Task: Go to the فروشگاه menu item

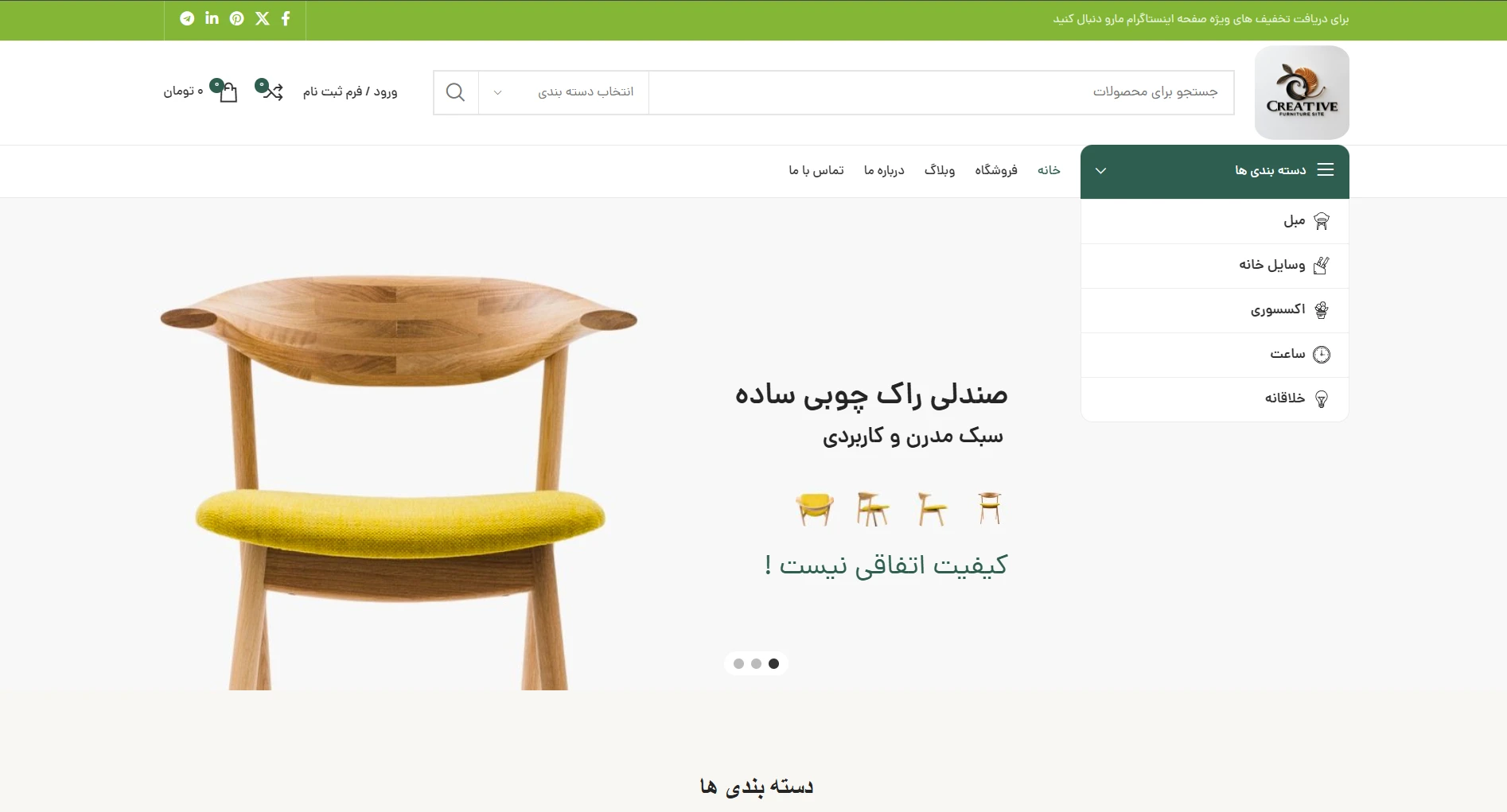Action: pyautogui.click(x=996, y=170)
